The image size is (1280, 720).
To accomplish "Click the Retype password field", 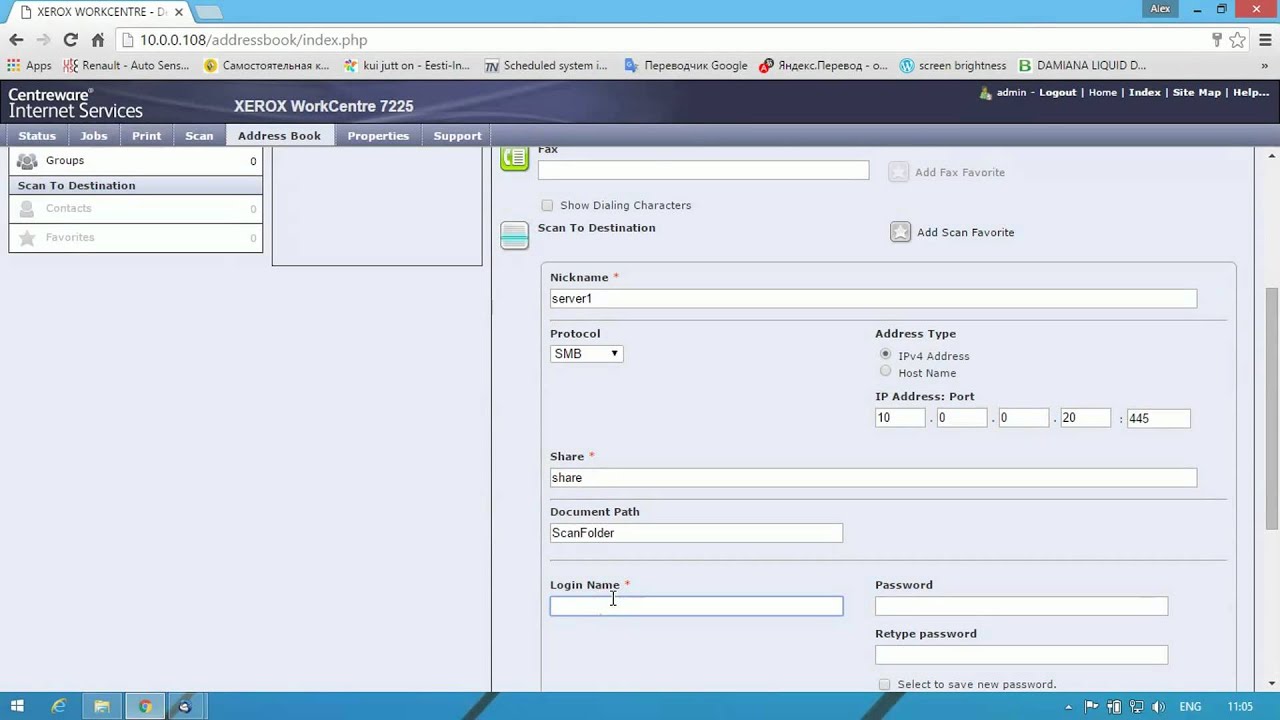I will click(1021, 655).
